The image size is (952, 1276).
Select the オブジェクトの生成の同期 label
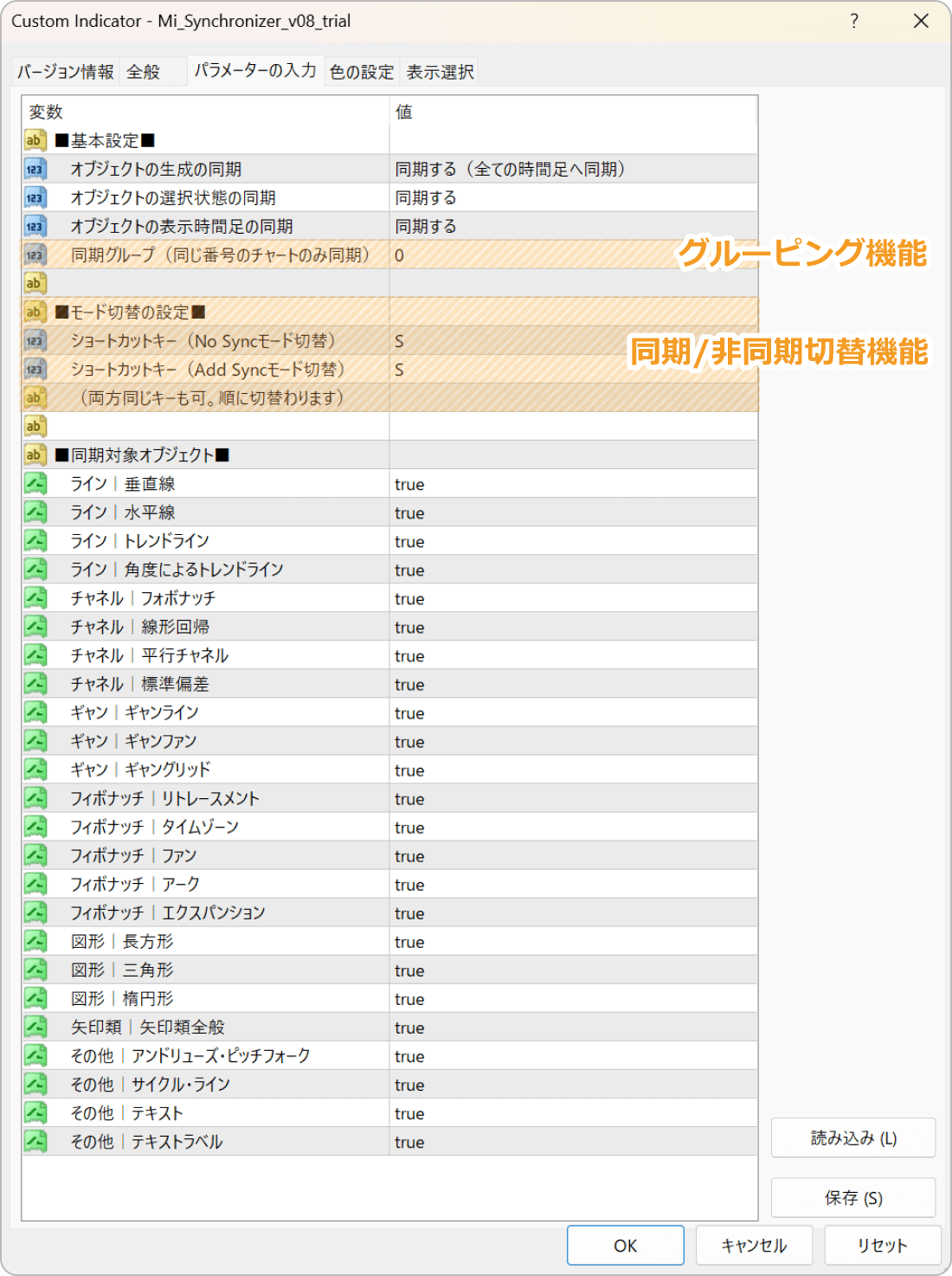(156, 169)
